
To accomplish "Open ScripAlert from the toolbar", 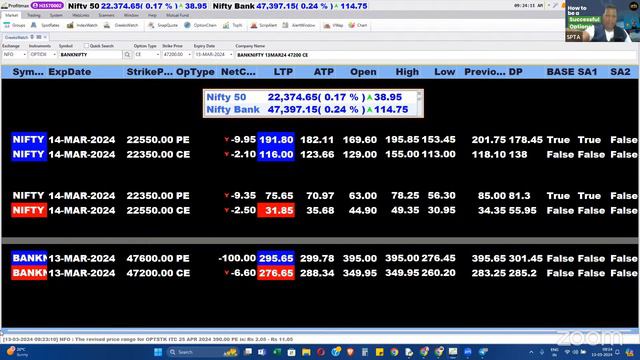I will pos(263,25).
